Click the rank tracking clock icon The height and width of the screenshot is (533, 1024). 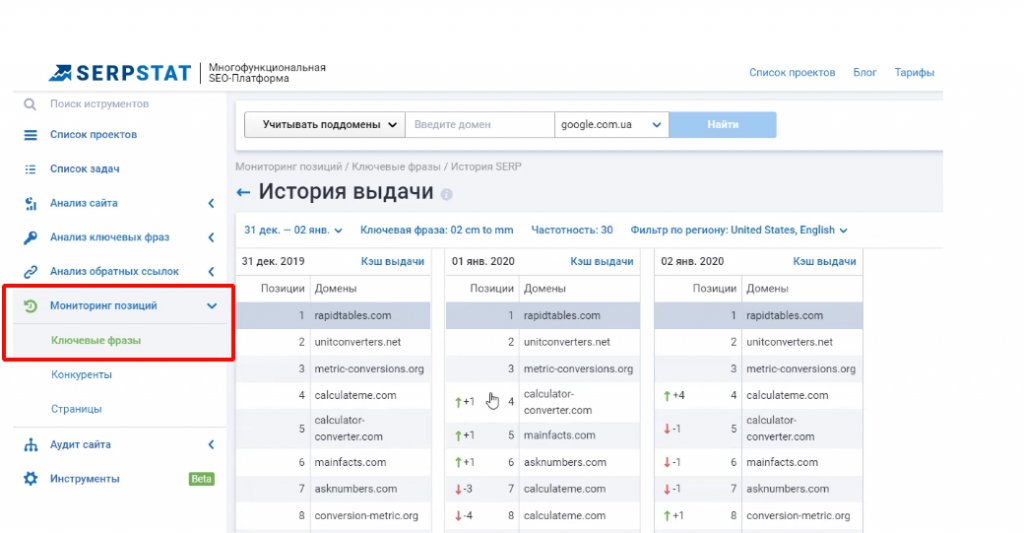point(31,306)
